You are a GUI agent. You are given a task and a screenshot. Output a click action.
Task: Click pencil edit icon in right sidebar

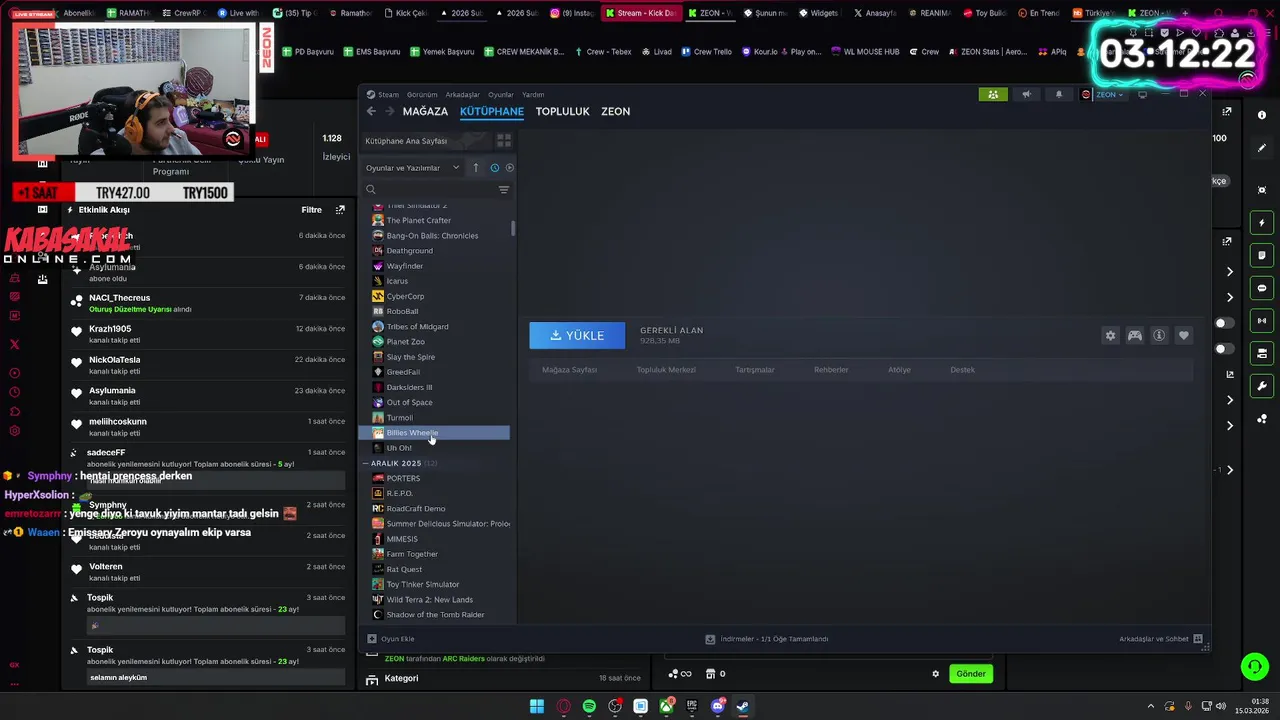pyautogui.click(x=1262, y=148)
